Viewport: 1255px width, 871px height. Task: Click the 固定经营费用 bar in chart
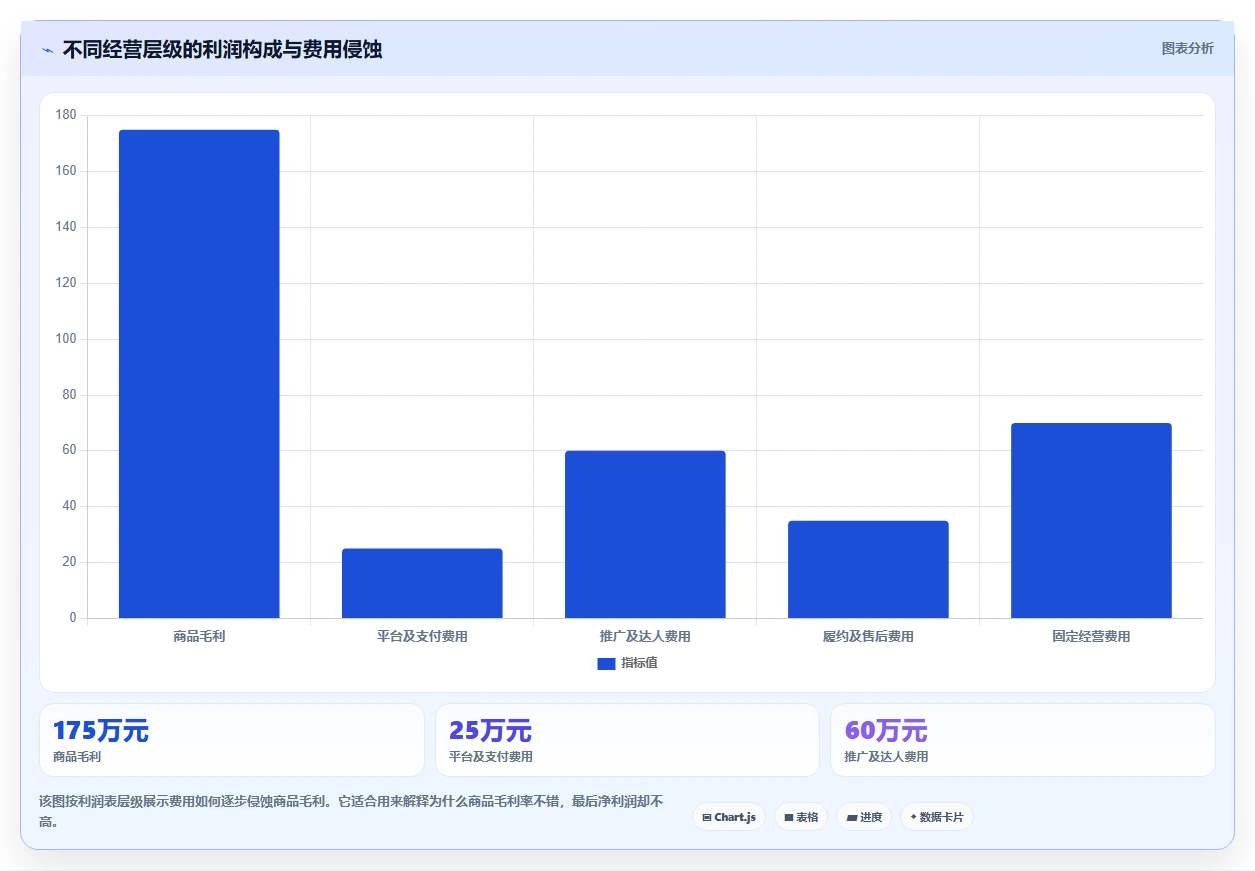tap(1091, 520)
